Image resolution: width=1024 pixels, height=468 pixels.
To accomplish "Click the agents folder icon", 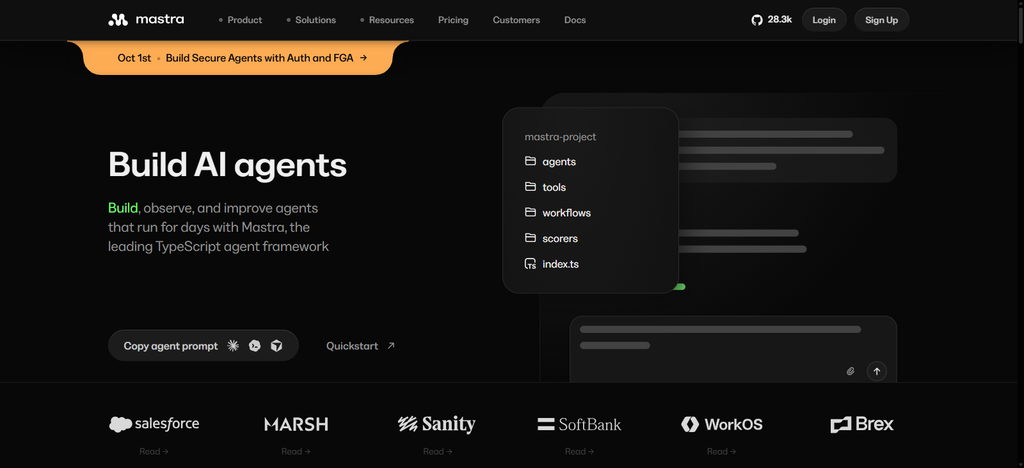I will click(x=530, y=161).
